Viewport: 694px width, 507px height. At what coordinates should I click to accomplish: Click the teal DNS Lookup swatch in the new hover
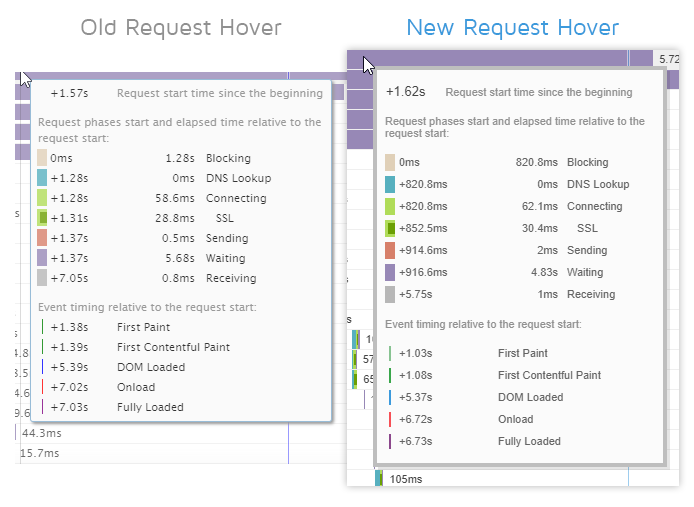click(x=390, y=184)
